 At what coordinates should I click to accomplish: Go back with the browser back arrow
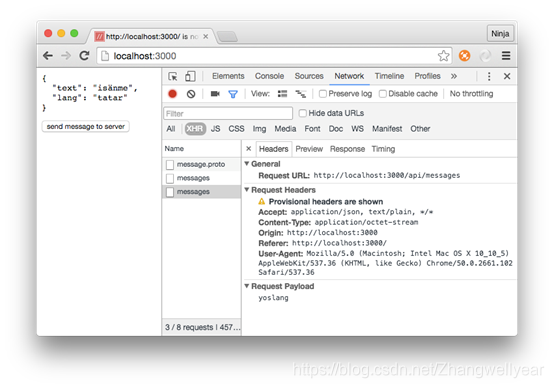48,56
